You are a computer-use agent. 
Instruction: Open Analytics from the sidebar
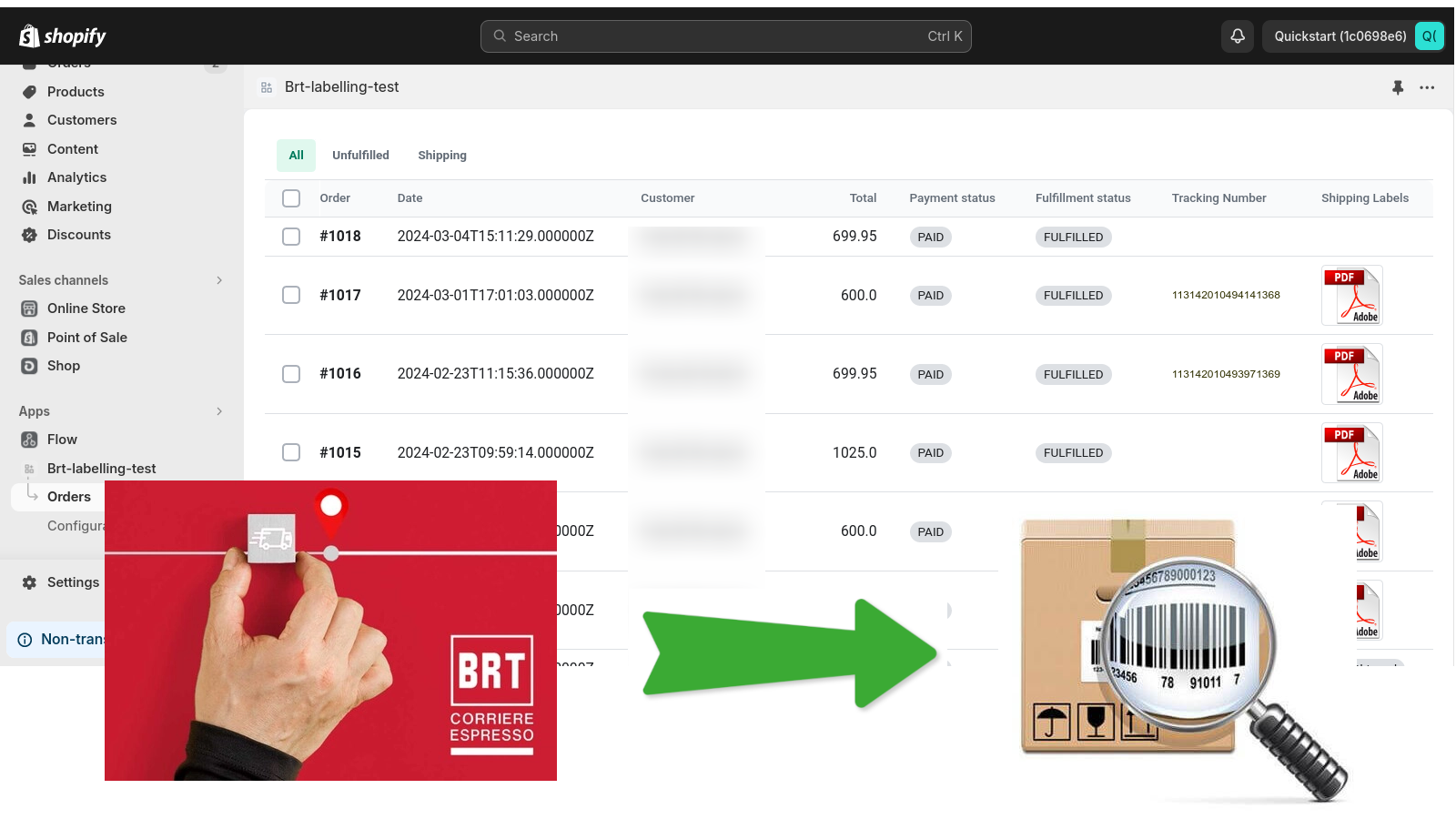pos(76,177)
